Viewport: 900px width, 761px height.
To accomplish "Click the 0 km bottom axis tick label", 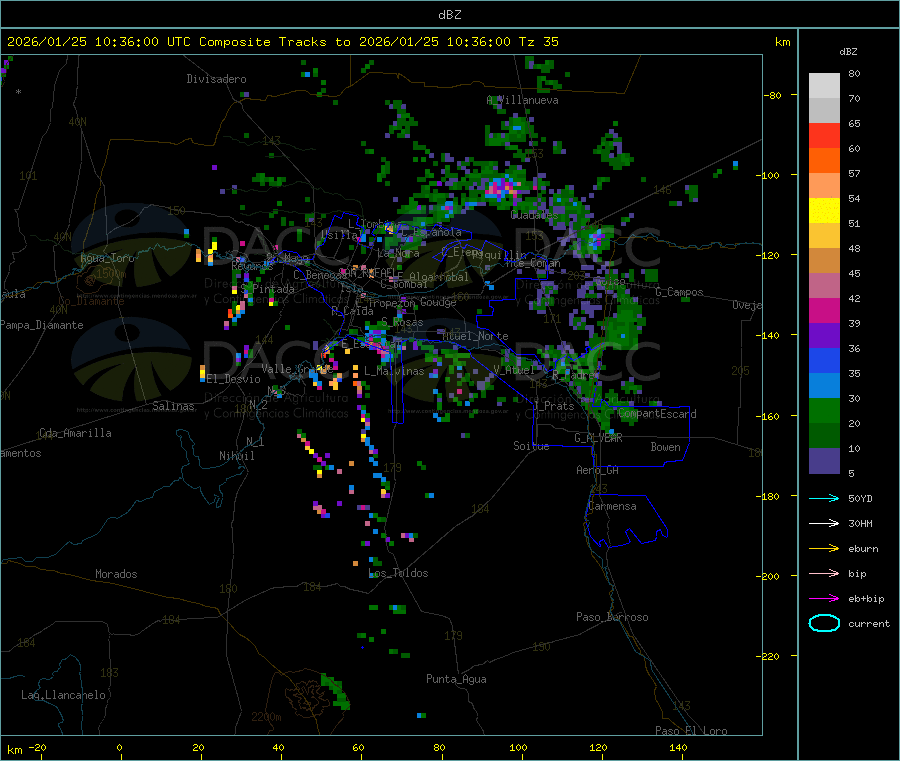I will pyautogui.click(x=119, y=747).
